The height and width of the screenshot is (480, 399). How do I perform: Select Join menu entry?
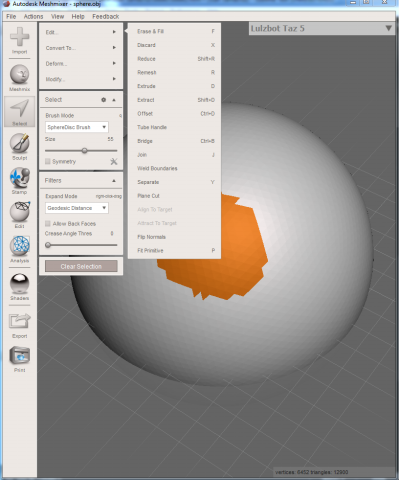click(174, 155)
